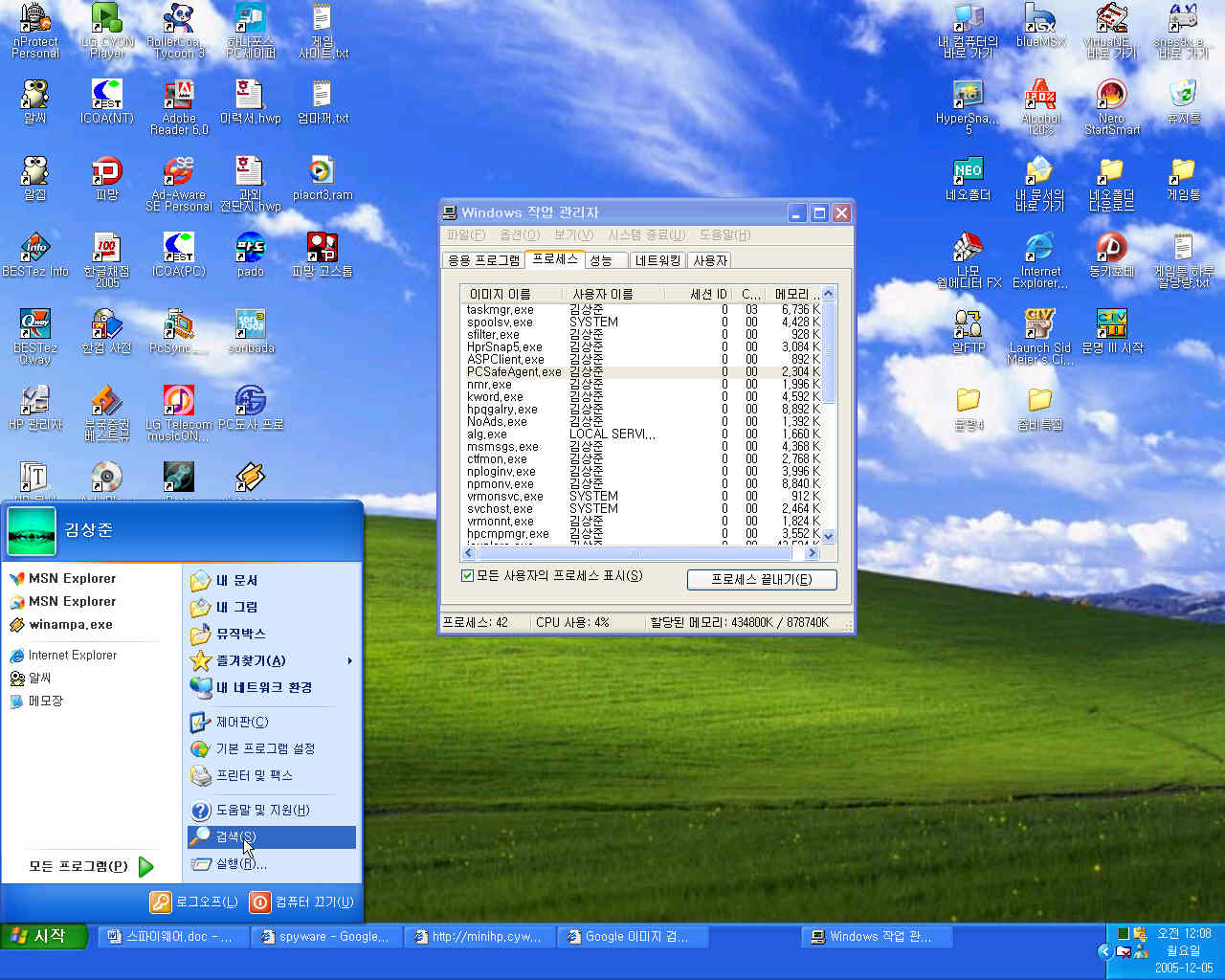
Task: Click the spyware - Google taskbar button
Action: click(325, 937)
